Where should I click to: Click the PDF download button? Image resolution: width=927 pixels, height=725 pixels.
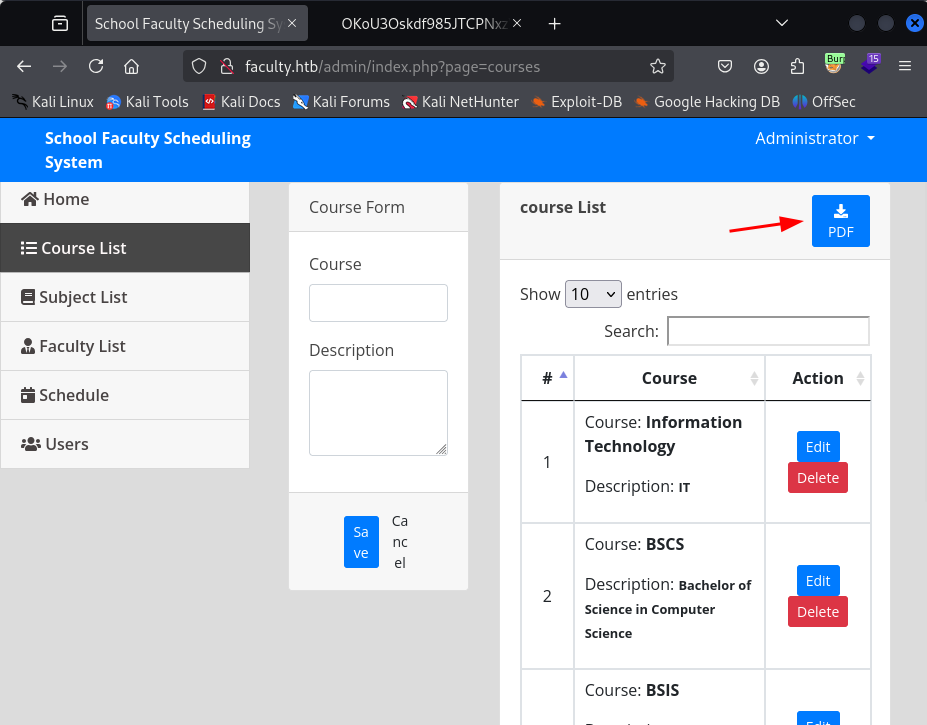(840, 221)
